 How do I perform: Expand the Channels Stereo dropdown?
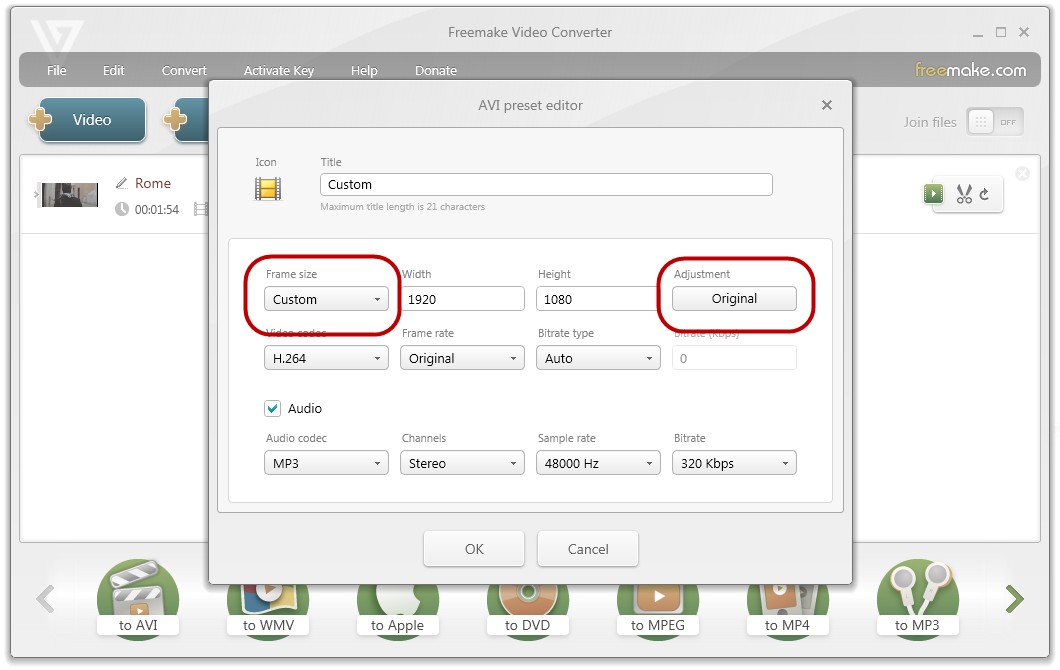462,463
